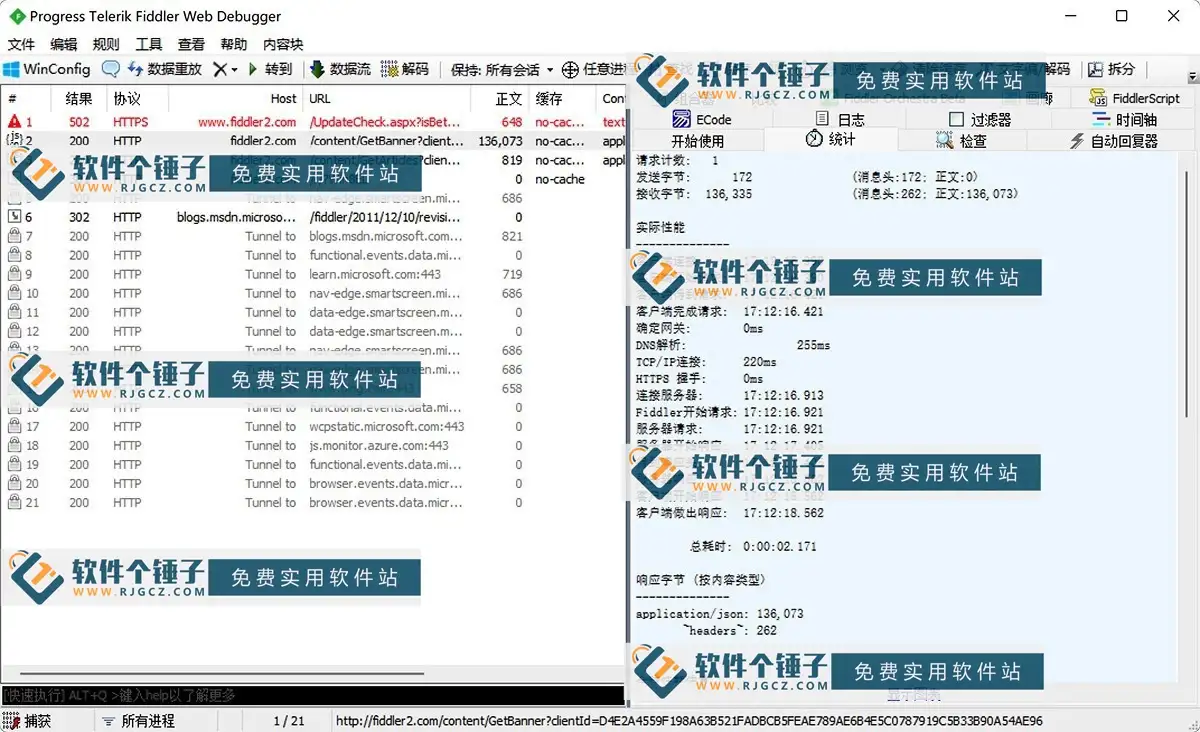Select session 9 learn.microsoft.com:443
This screenshot has height=732, width=1200.
click(312, 274)
